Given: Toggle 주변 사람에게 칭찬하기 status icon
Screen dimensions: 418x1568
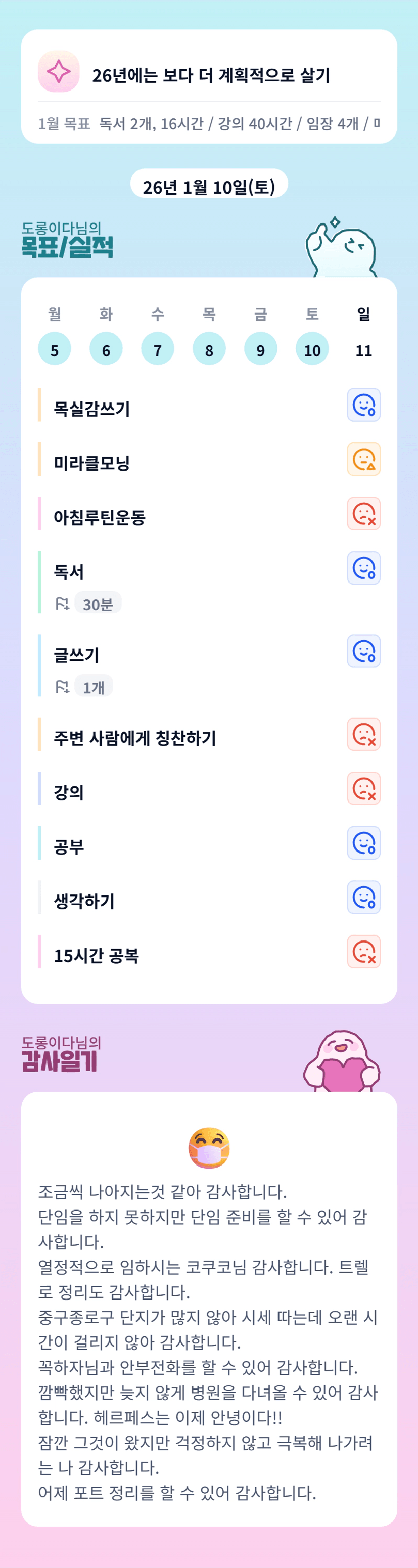Looking at the screenshot, I should click(364, 734).
